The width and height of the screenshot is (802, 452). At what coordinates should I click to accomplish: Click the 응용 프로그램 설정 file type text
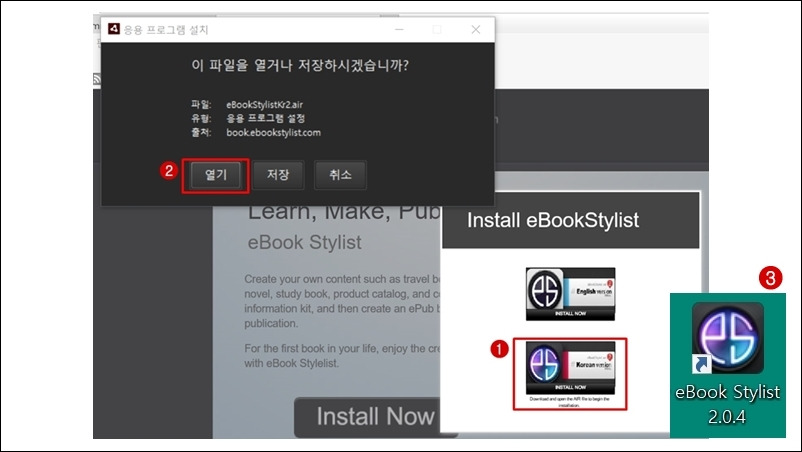pos(265,119)
